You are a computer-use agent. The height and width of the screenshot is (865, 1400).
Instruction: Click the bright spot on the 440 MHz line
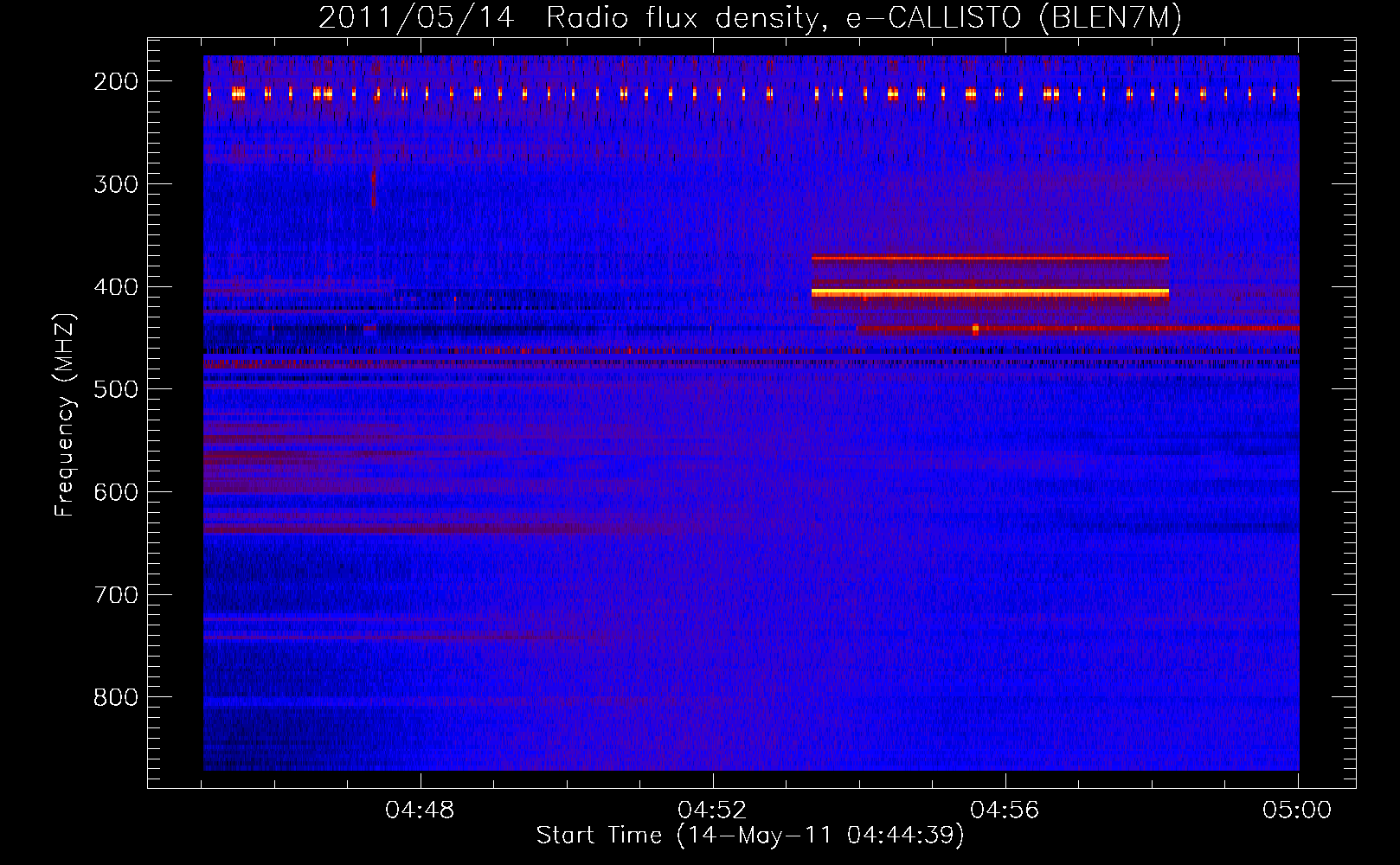975,329
